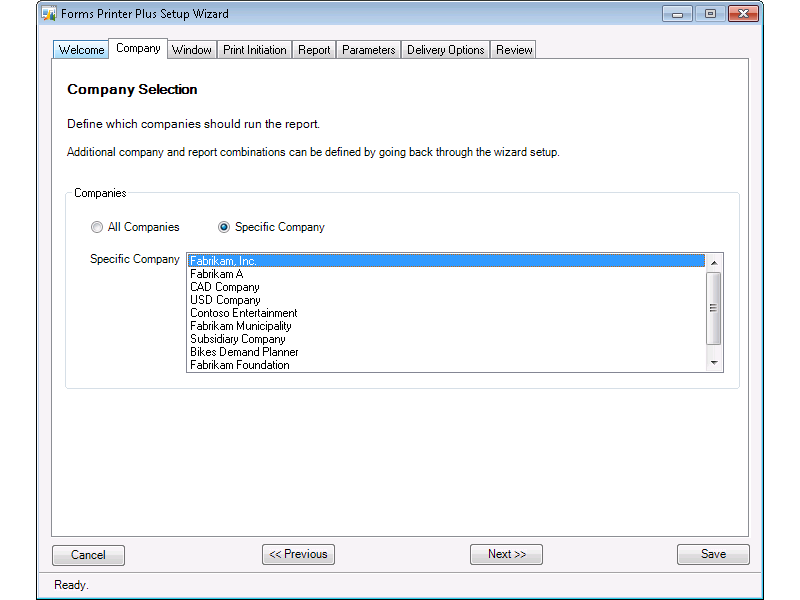Close the Setup Wizard window
This screenshot has height=600, width=800.
(743, 14)
